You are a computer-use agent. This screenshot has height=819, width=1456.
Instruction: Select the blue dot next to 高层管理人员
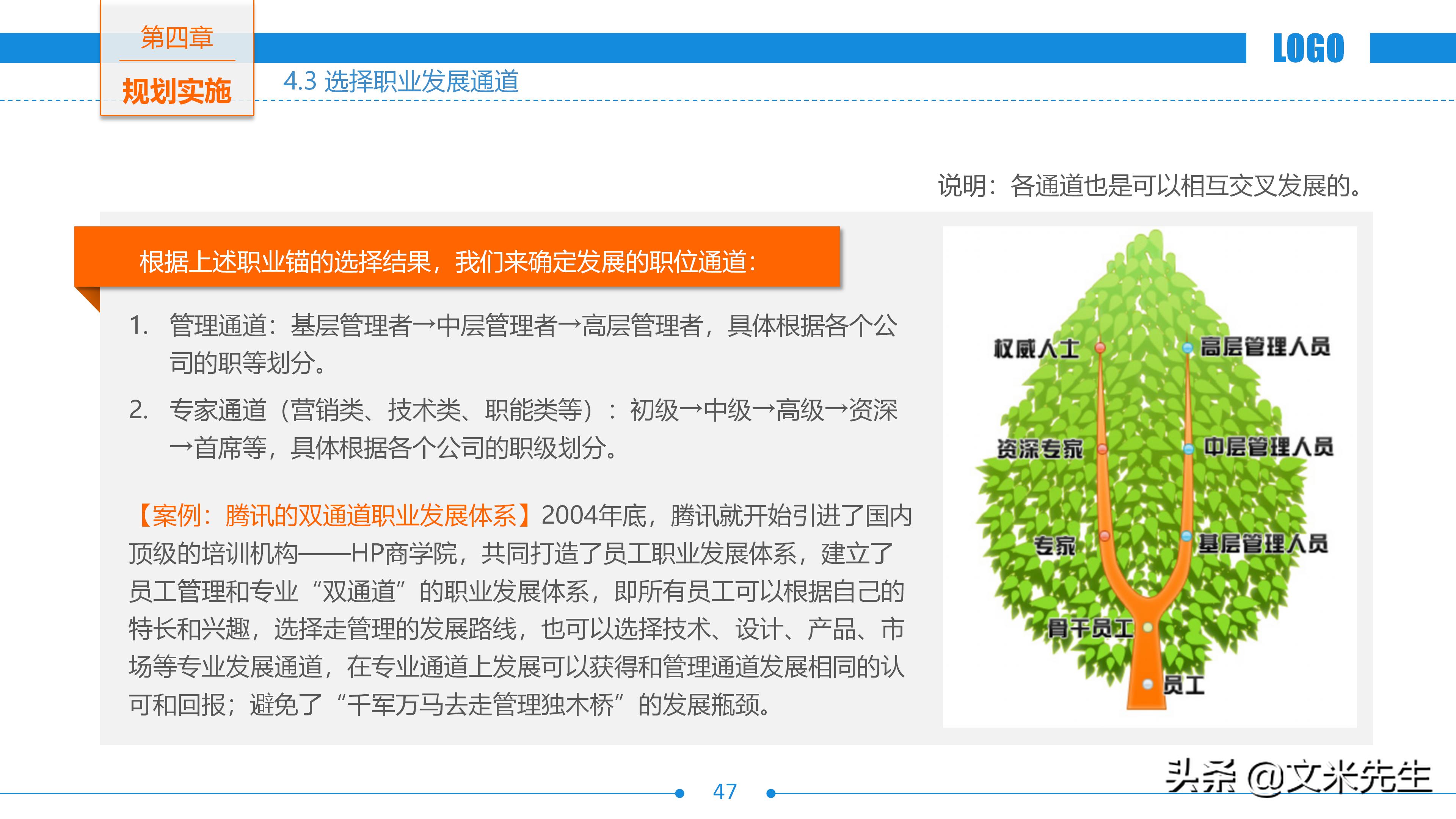1188,348
